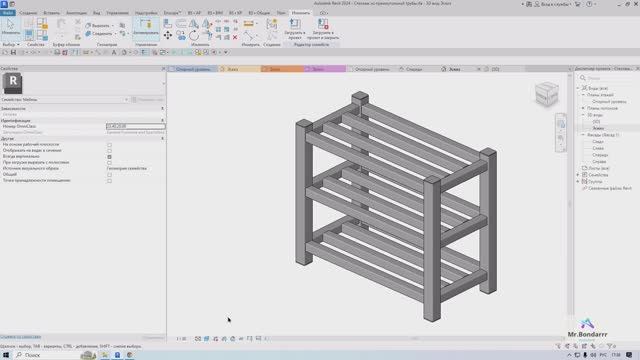Collapse the Other section in Properties

(162, 138)
